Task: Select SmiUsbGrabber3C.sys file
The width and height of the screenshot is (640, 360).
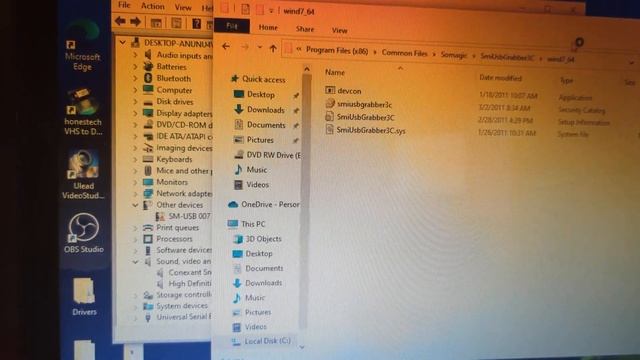Action: coord(365,130)
